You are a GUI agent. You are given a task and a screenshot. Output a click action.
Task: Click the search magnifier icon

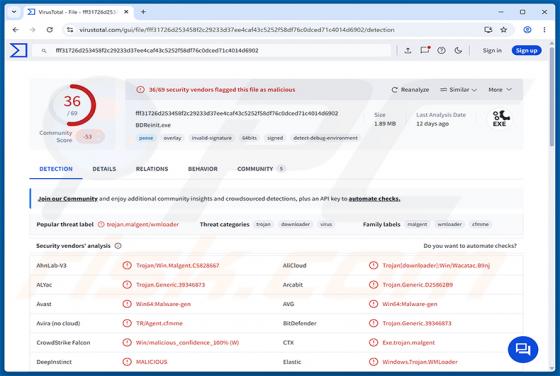[44, 51]
